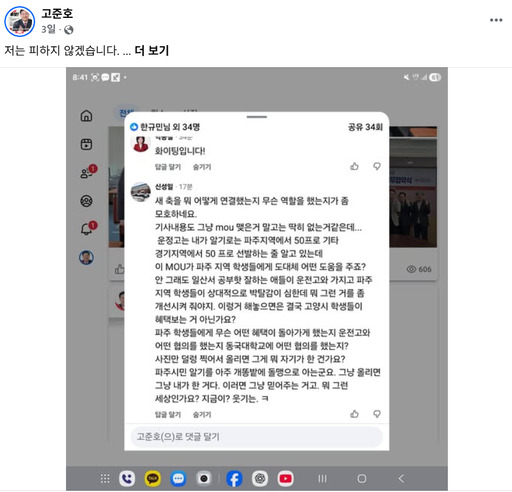
Task: Open 고준호's profile picture
Action: click(x=19, y=21)
